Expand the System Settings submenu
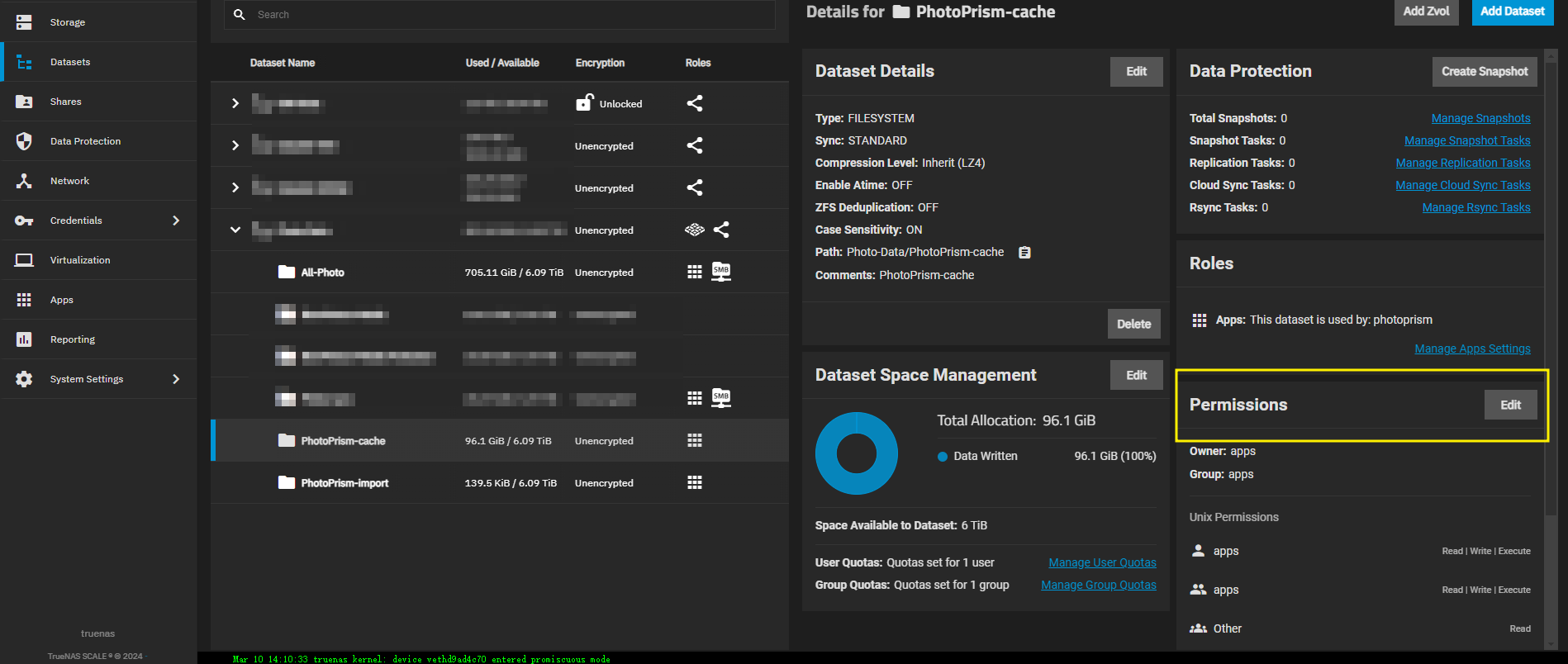The image size is (1568, 664). [175, 379]
